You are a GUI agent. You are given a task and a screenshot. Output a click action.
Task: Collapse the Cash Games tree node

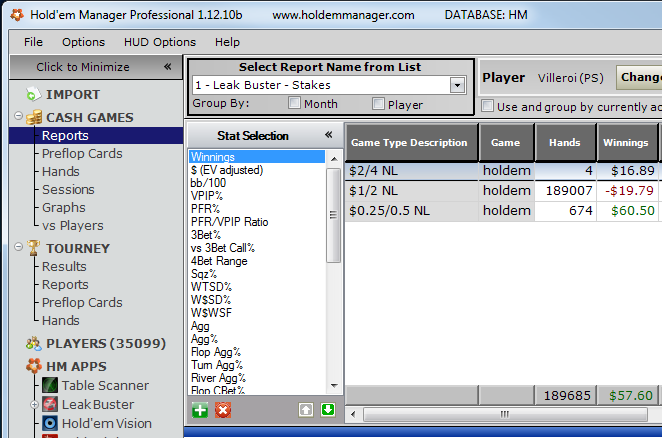click(x=19, y=115)
